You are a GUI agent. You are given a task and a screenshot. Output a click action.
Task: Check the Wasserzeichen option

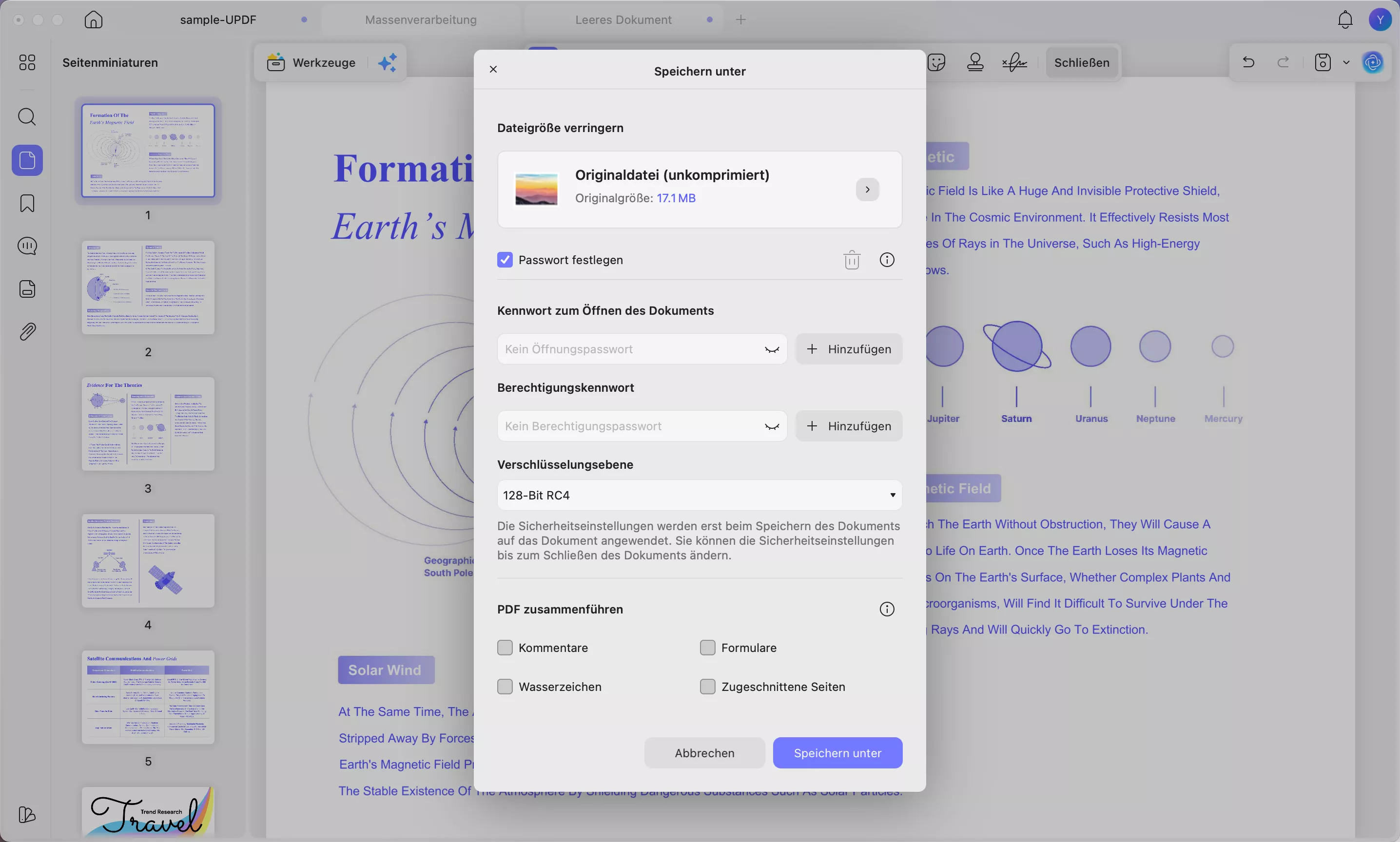coord(505,687)
